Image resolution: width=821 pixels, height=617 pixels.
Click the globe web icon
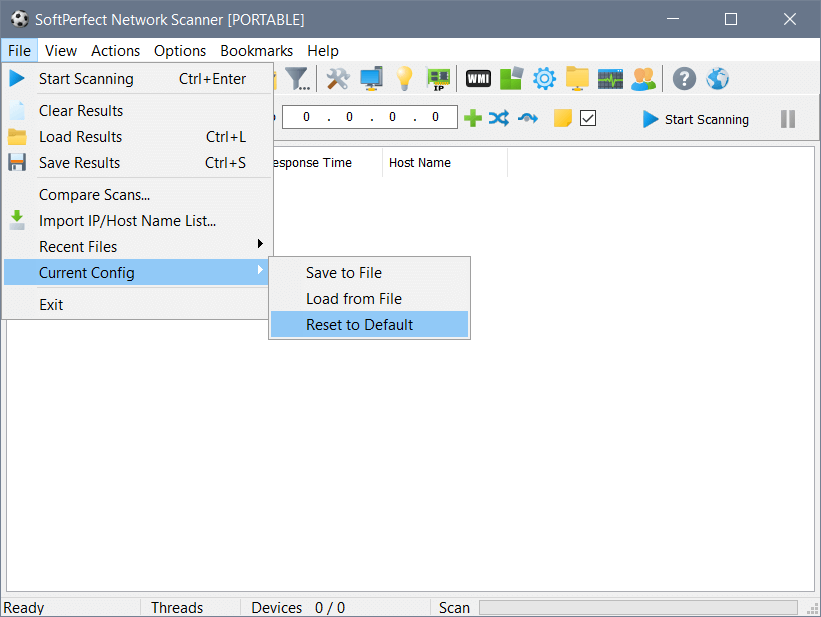coord(717,79)
